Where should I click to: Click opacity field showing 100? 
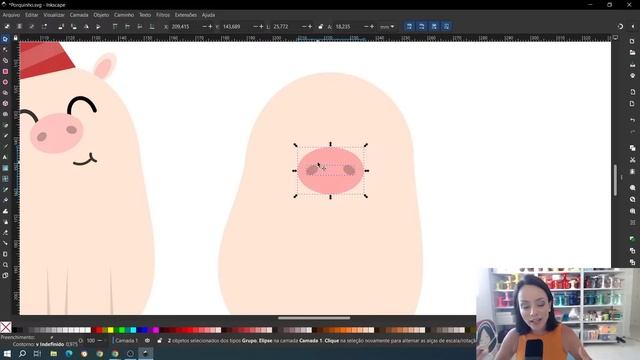91,340
